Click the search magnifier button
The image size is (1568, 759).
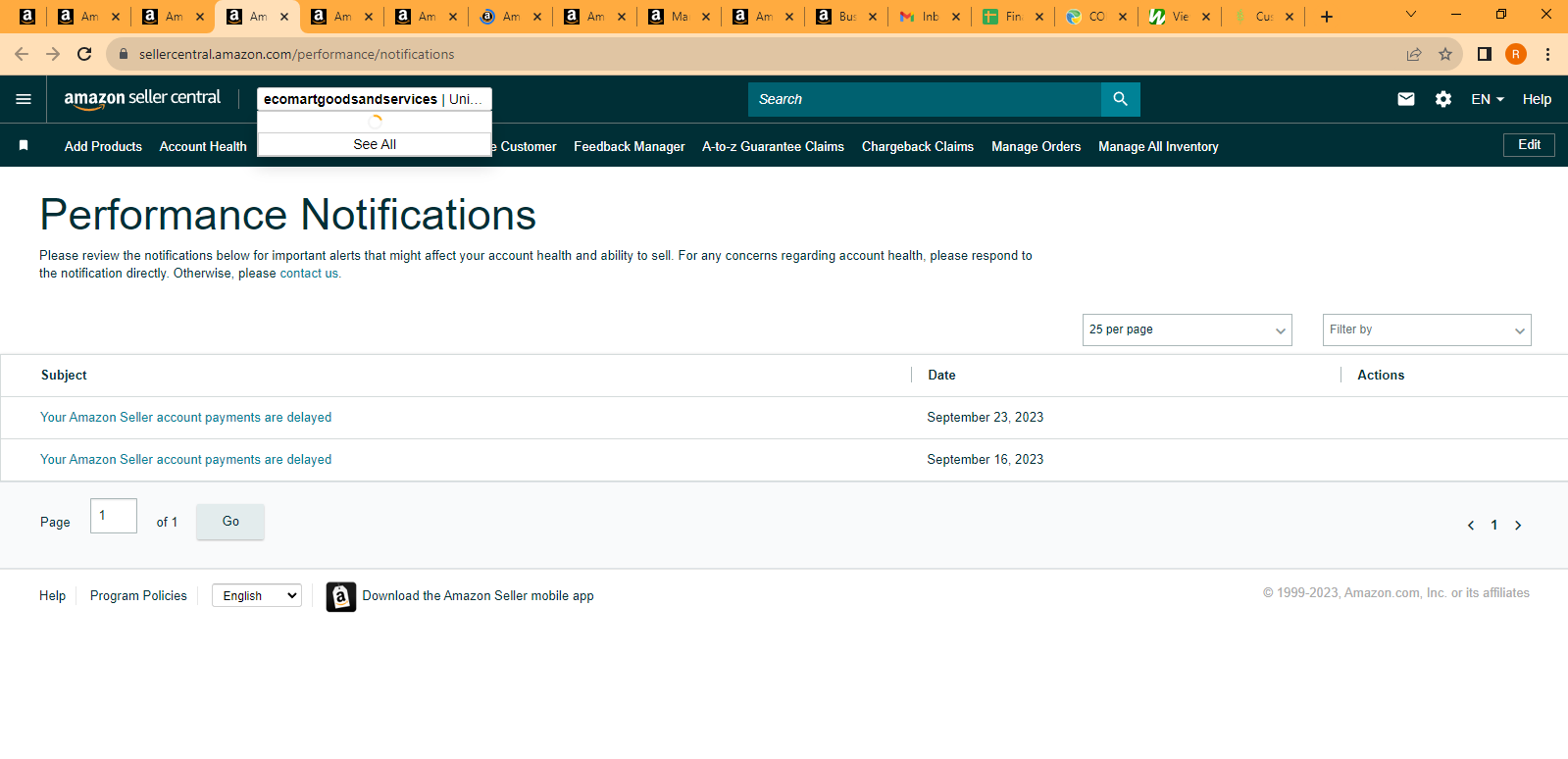coord(1120,99)
